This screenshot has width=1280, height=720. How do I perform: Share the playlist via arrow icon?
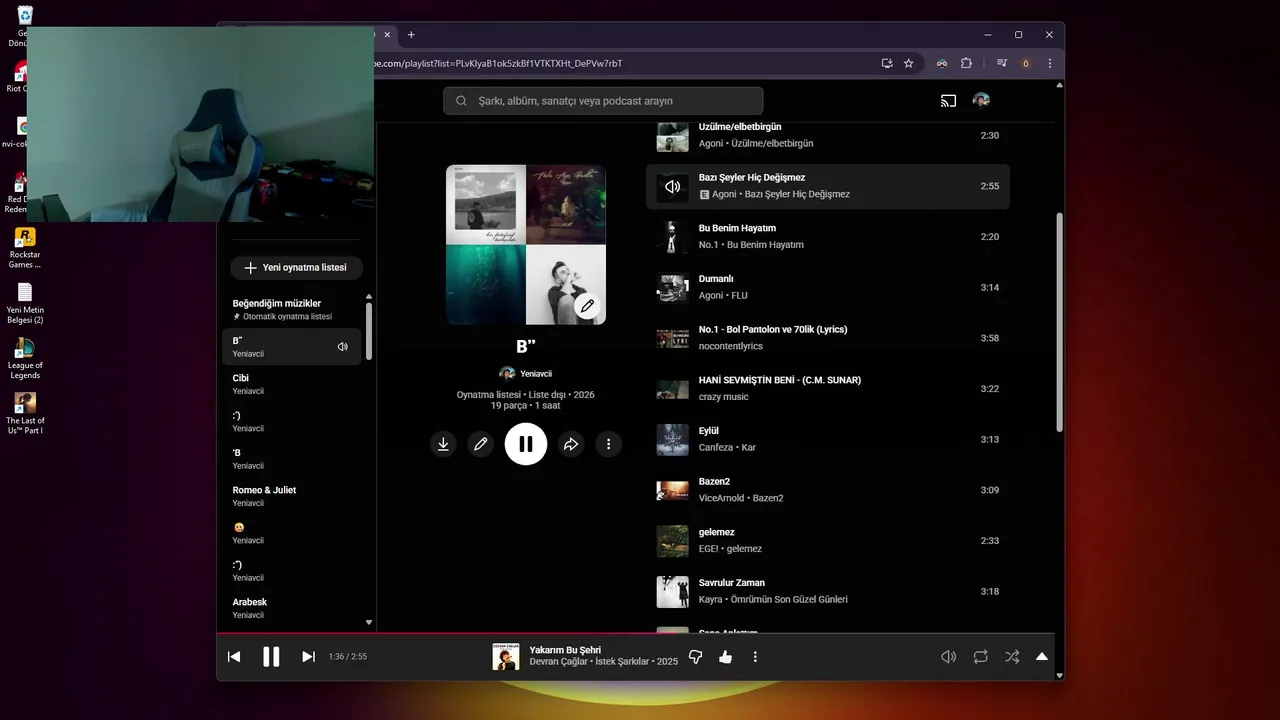coord(571,444)
